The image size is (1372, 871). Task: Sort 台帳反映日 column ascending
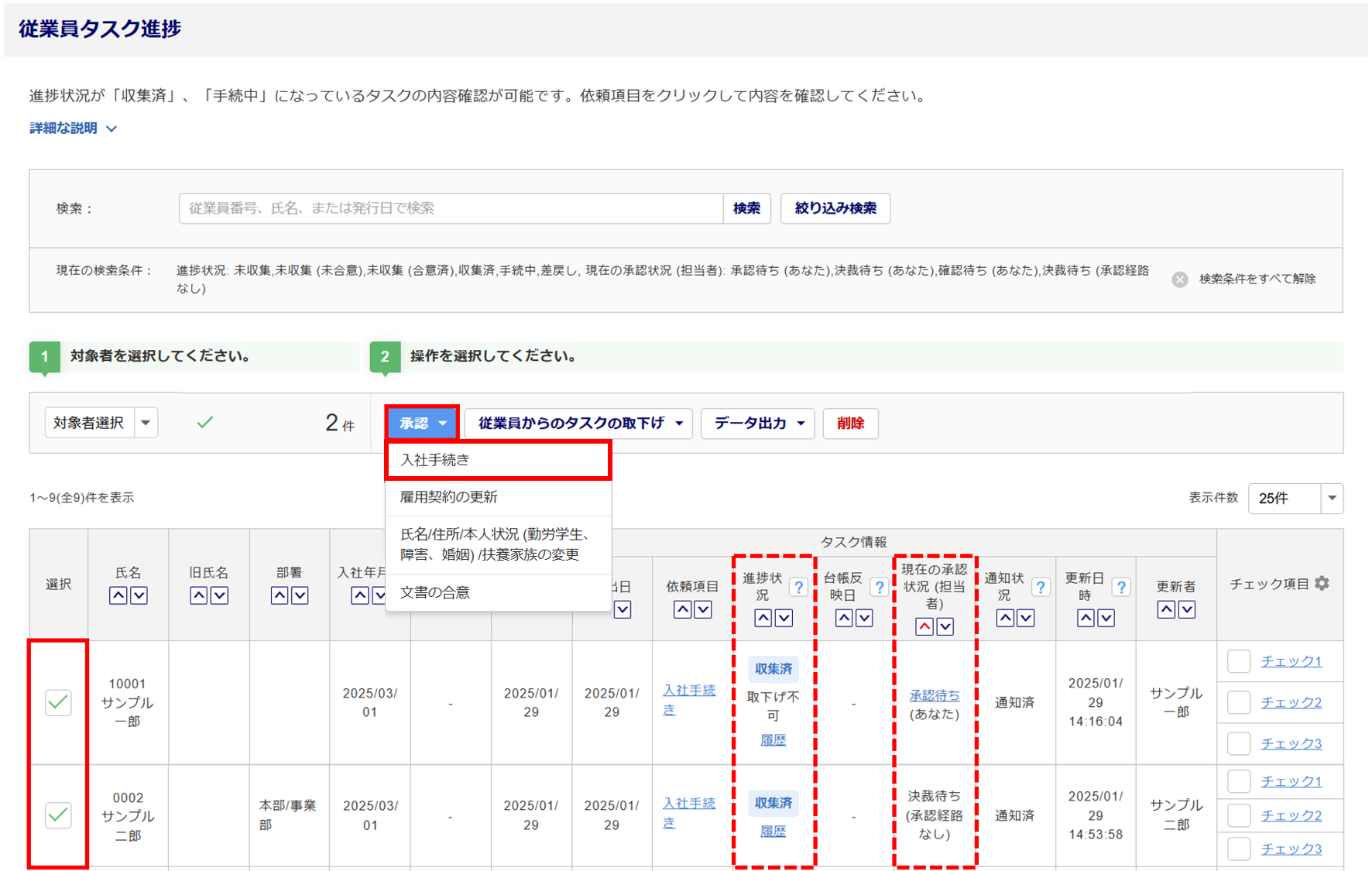tap(844, 618)
